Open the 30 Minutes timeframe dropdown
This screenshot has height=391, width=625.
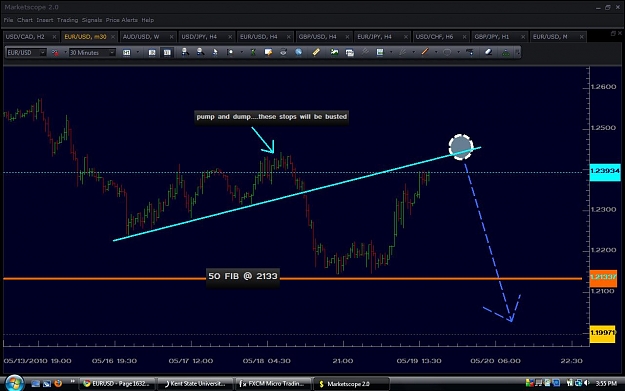click(x=112, y=53)
